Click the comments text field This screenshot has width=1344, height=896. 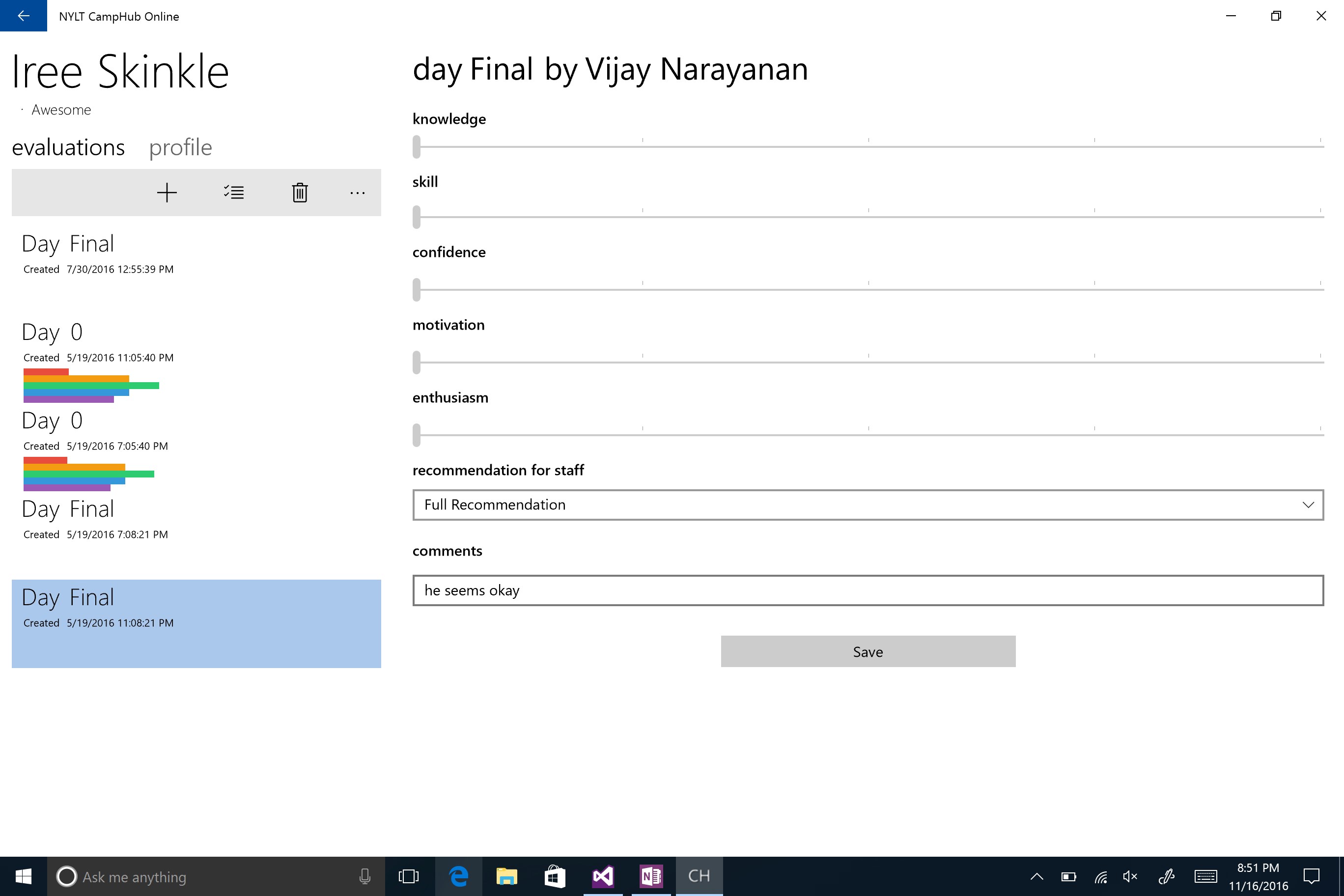868,590
